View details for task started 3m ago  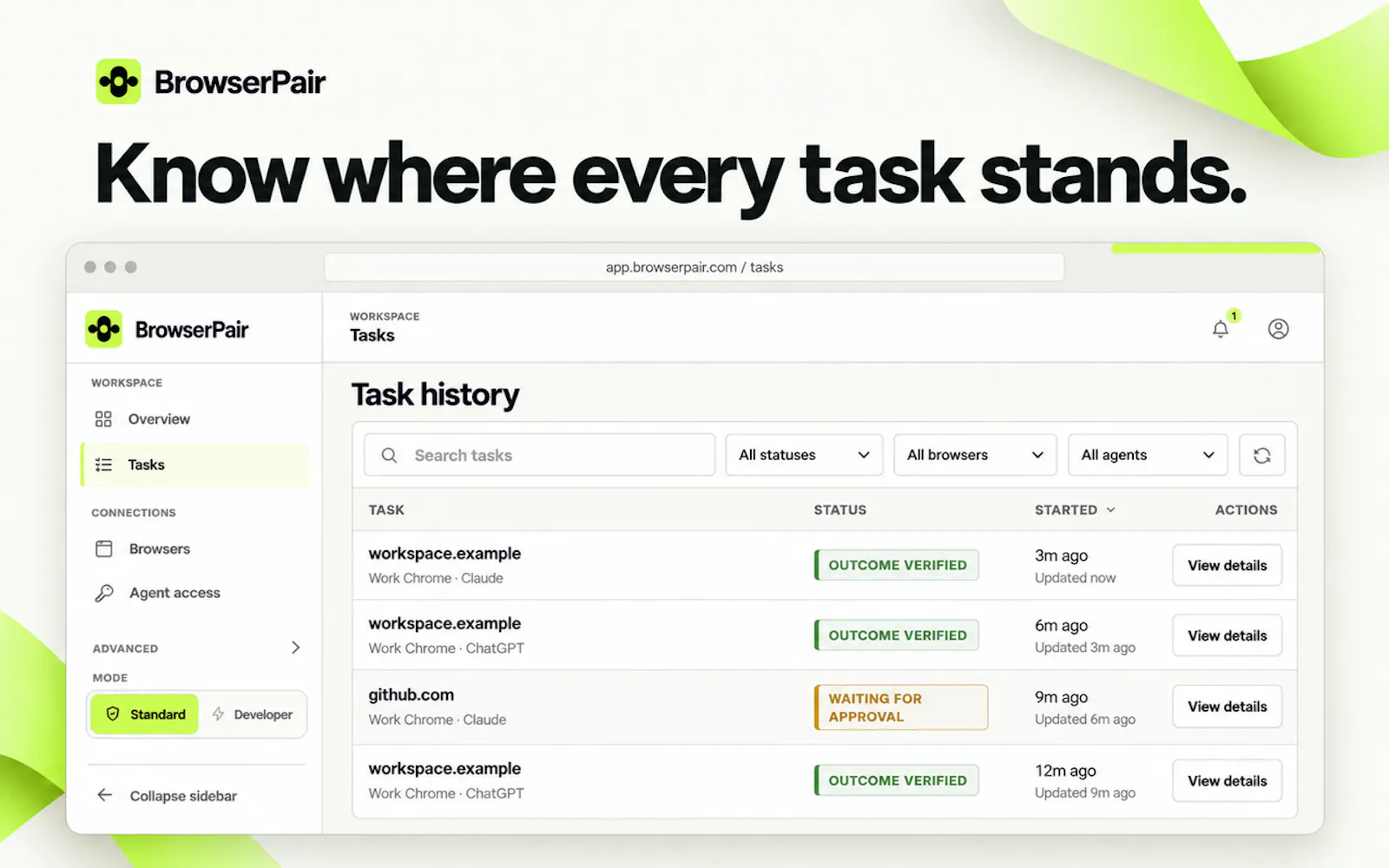[1227, 565]
